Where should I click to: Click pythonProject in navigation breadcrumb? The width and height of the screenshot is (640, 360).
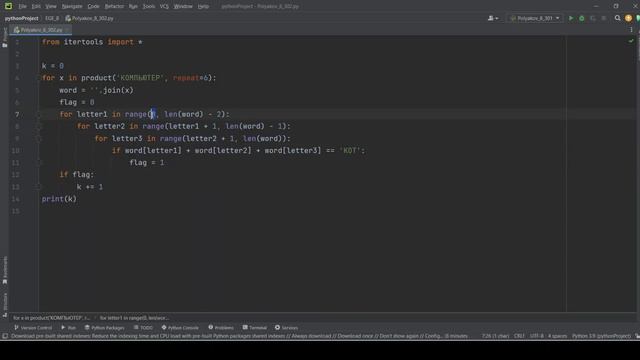(x=21, y=18)
